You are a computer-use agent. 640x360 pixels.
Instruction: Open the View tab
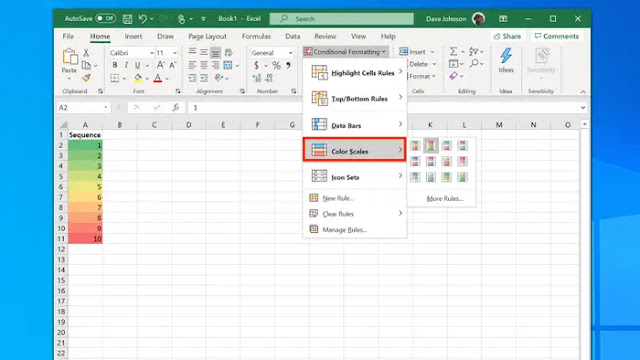click(x=358, y=36)
